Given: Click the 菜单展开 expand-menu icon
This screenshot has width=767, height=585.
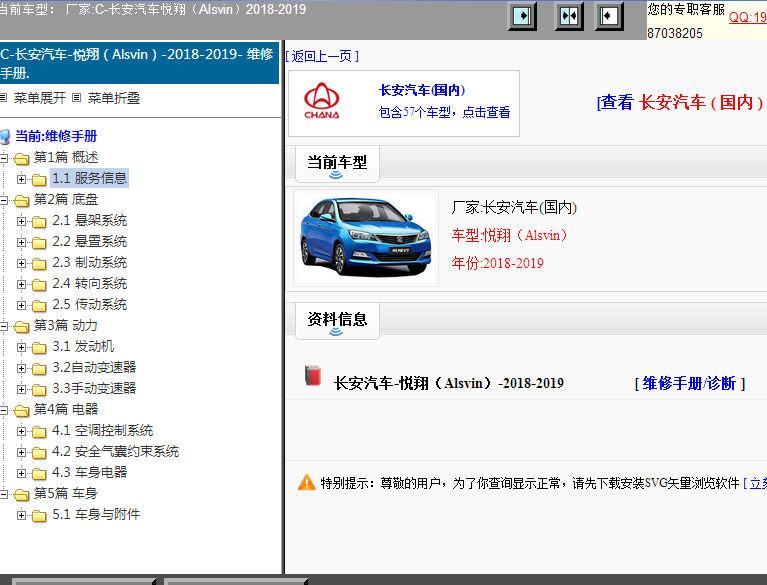Looking at the screenshot, I should pos(3,98).
